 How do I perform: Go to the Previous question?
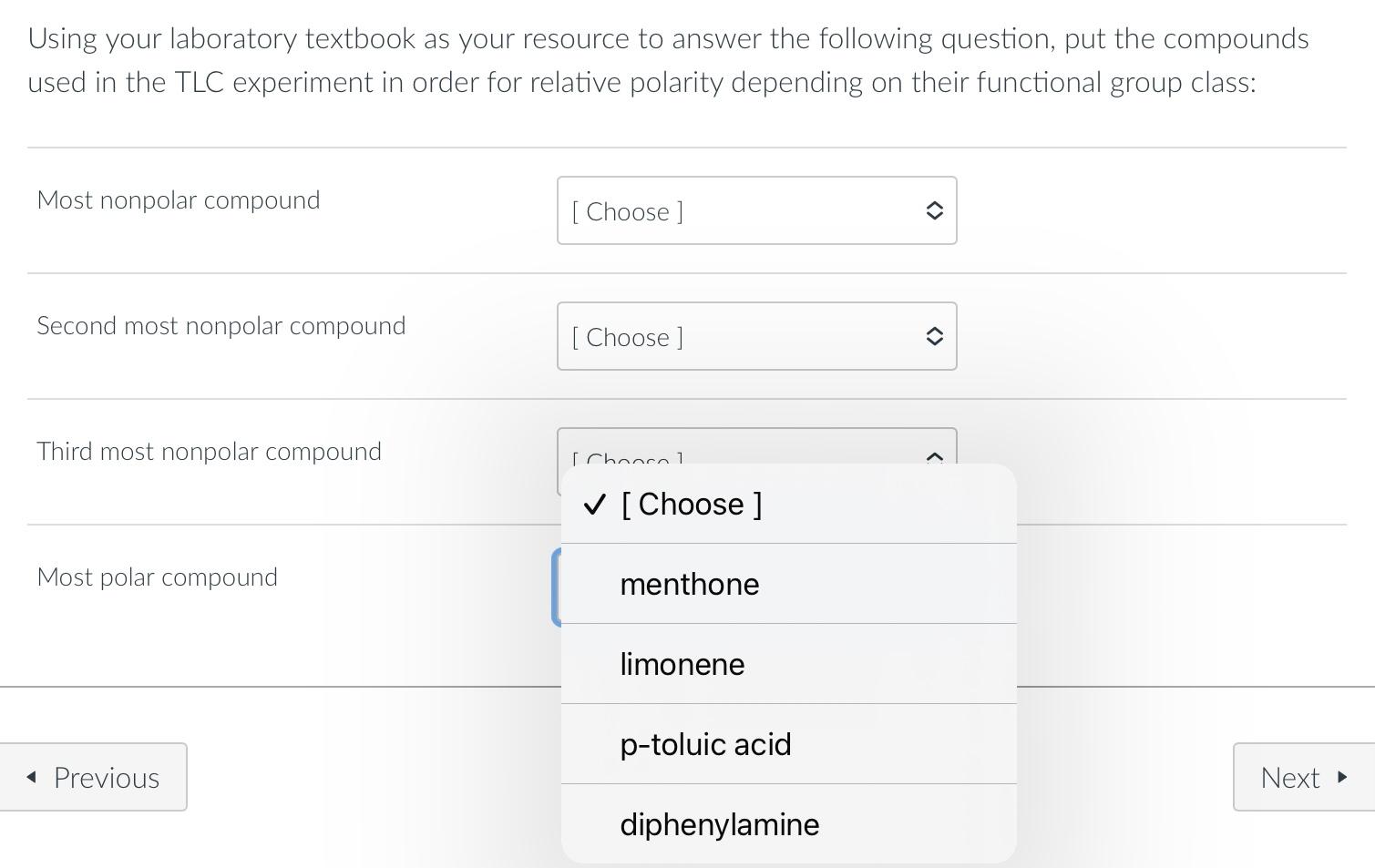pyautogui.click(x=94, y=777)
